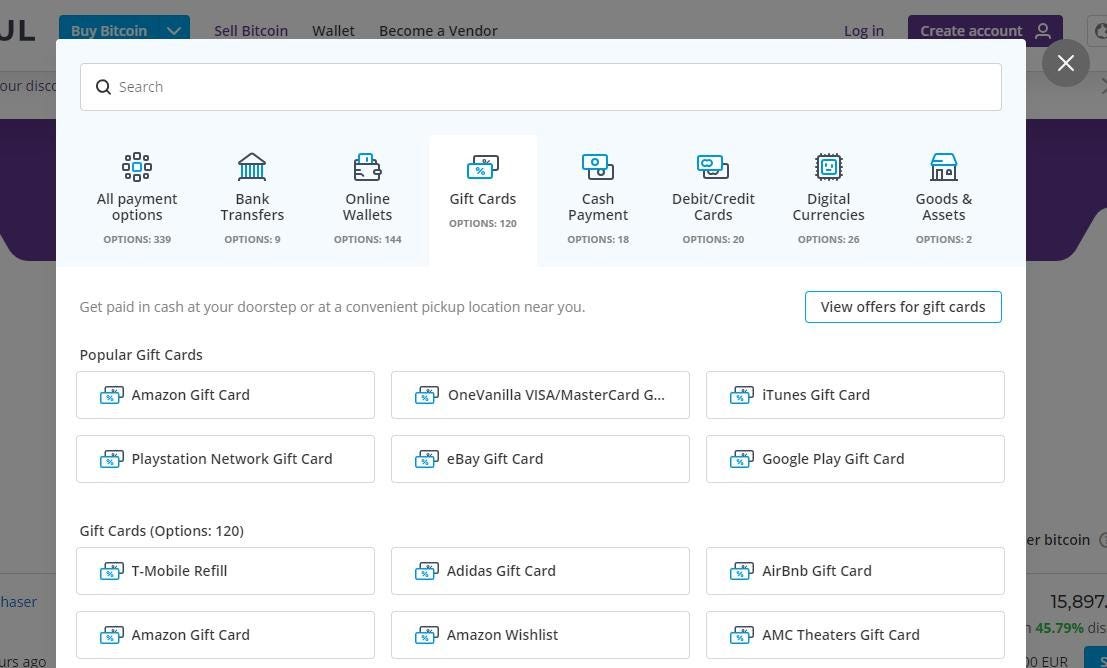Click 'OPTIONS: 144' count text
Screen dimensions: 1107x668
tap(367, 239)
